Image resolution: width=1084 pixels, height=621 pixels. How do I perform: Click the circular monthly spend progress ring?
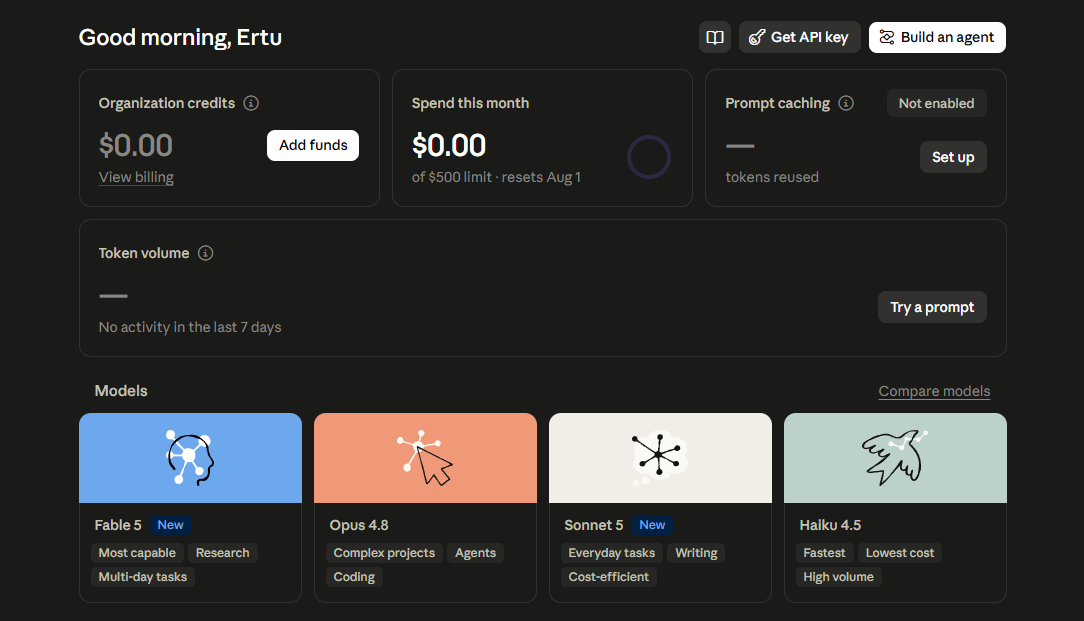648,157
